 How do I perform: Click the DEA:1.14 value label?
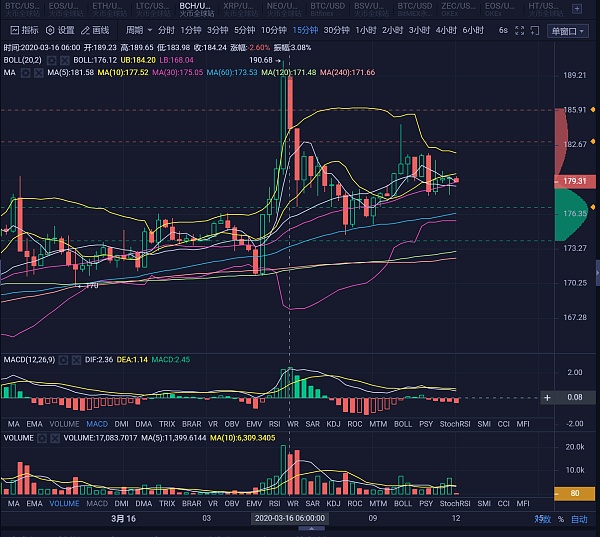(x=132, y=359)
